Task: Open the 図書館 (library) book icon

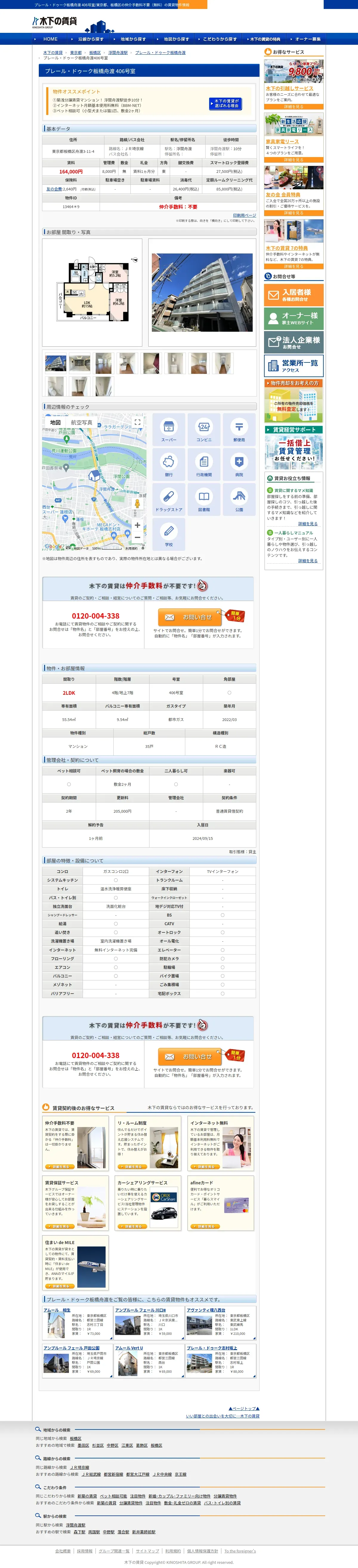Action: coord(204,499)
